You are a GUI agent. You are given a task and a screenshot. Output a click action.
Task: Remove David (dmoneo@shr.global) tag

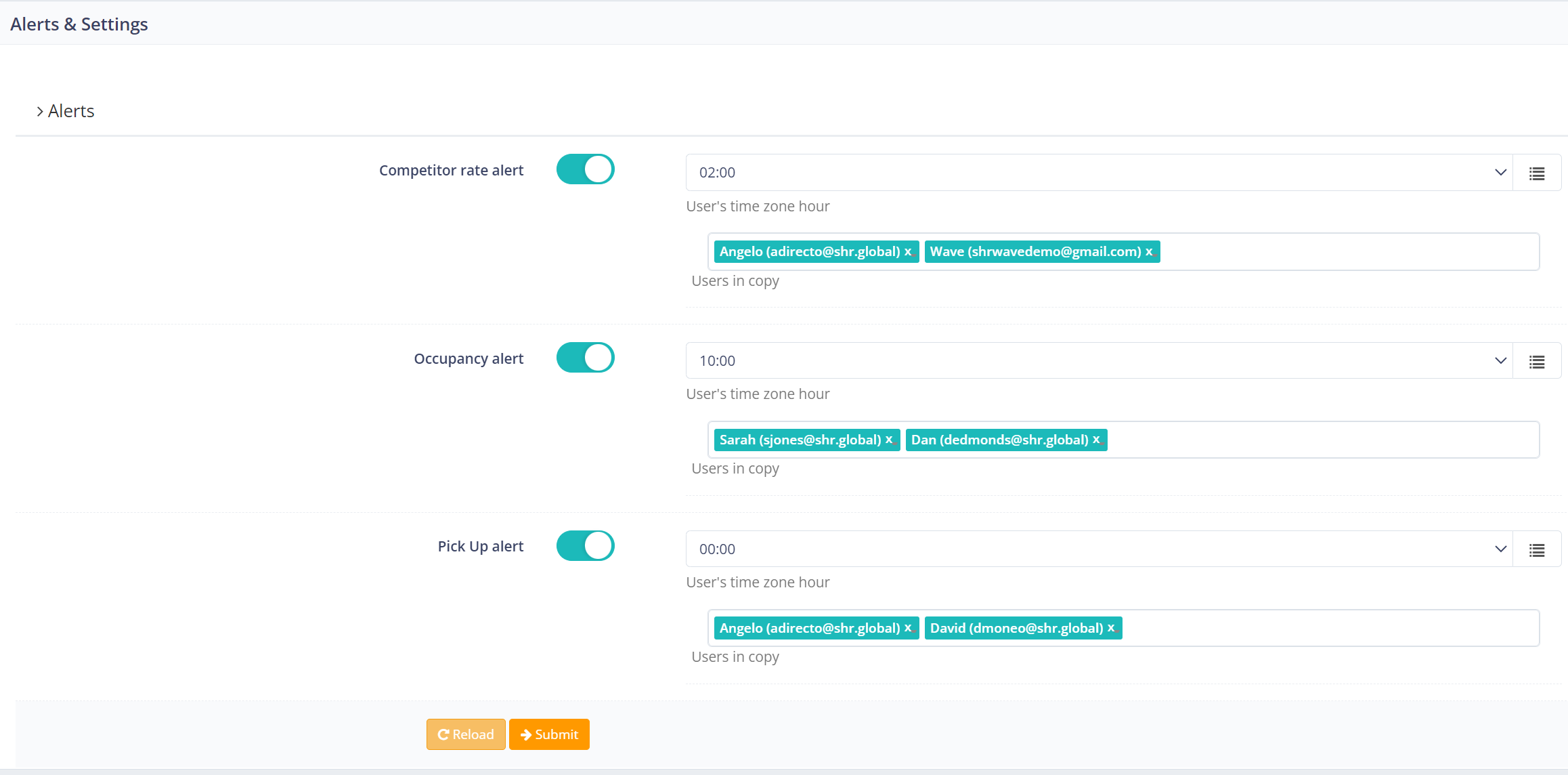pos(1111,628)
